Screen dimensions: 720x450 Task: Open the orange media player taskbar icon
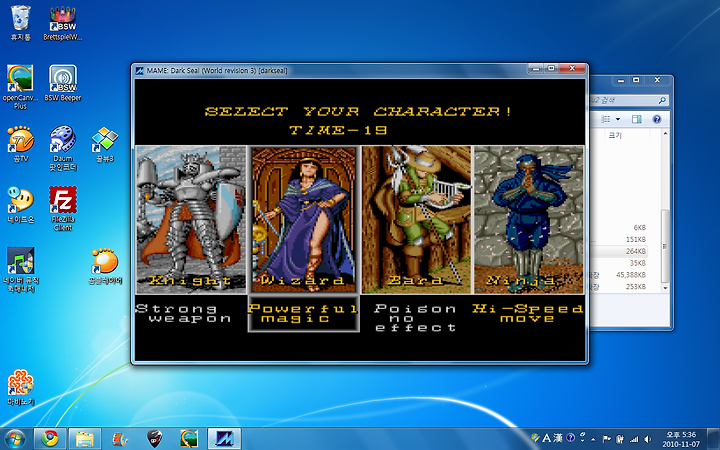pyautogui.click(x=120, y=439)
